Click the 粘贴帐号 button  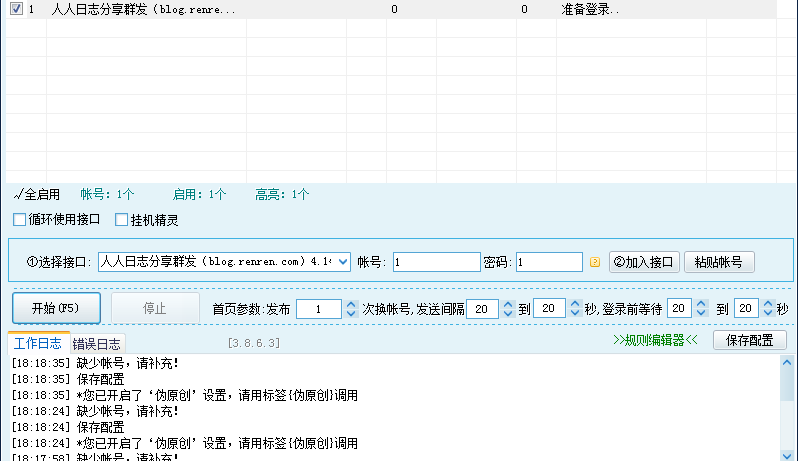tap(718, 262)
